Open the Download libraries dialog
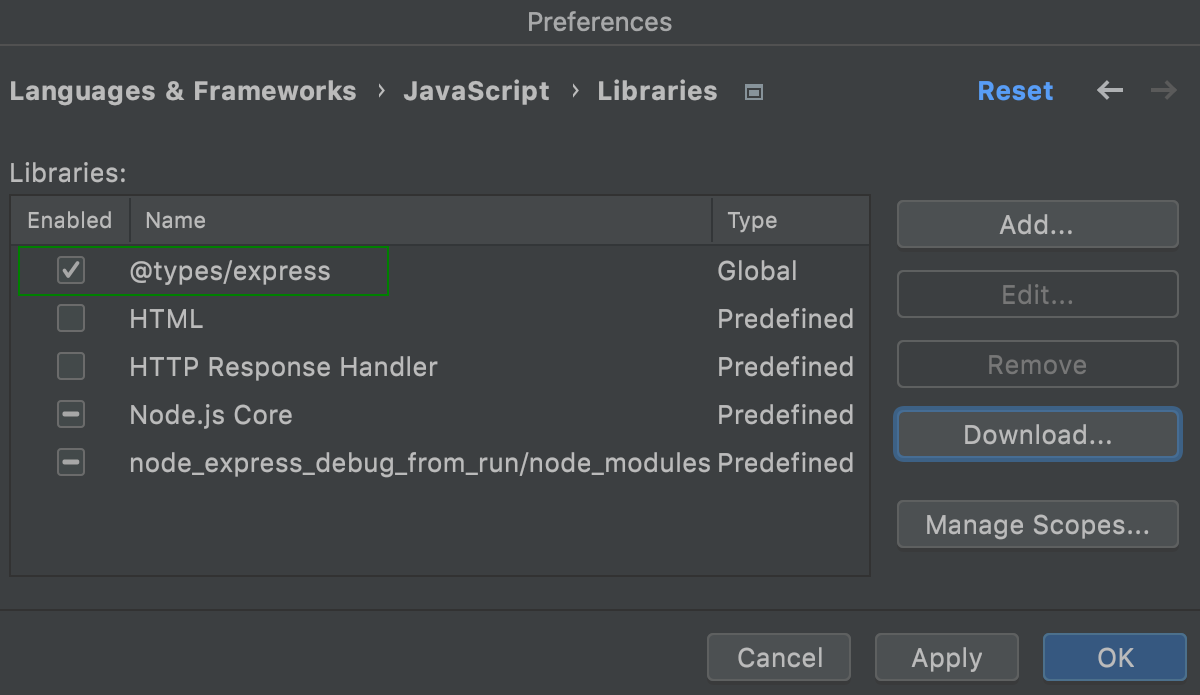The image size is (1200, 695). pyautogui.click(x=1037, y=434)
